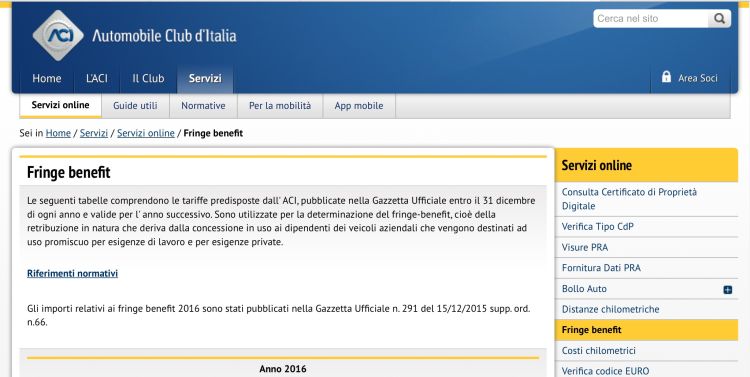The width and height of the screenshot is (750, 377).
Task: Click the ACI diamond logo
Action: click(x=58, y=35)
